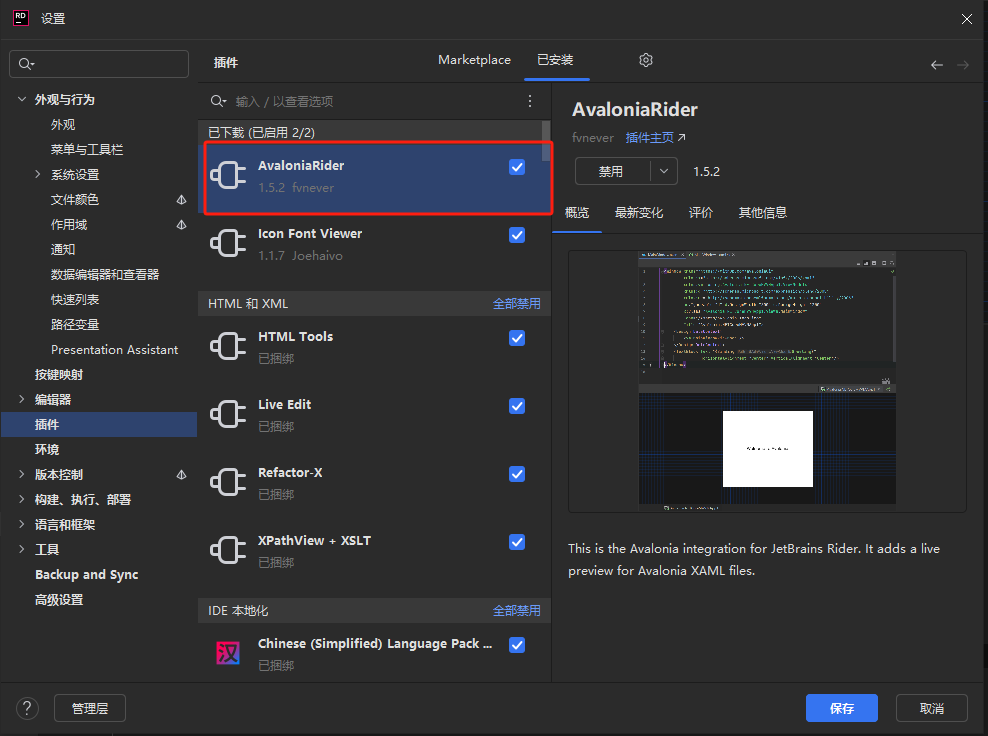Expand the 构建、执行、部署 tree node

22,499
